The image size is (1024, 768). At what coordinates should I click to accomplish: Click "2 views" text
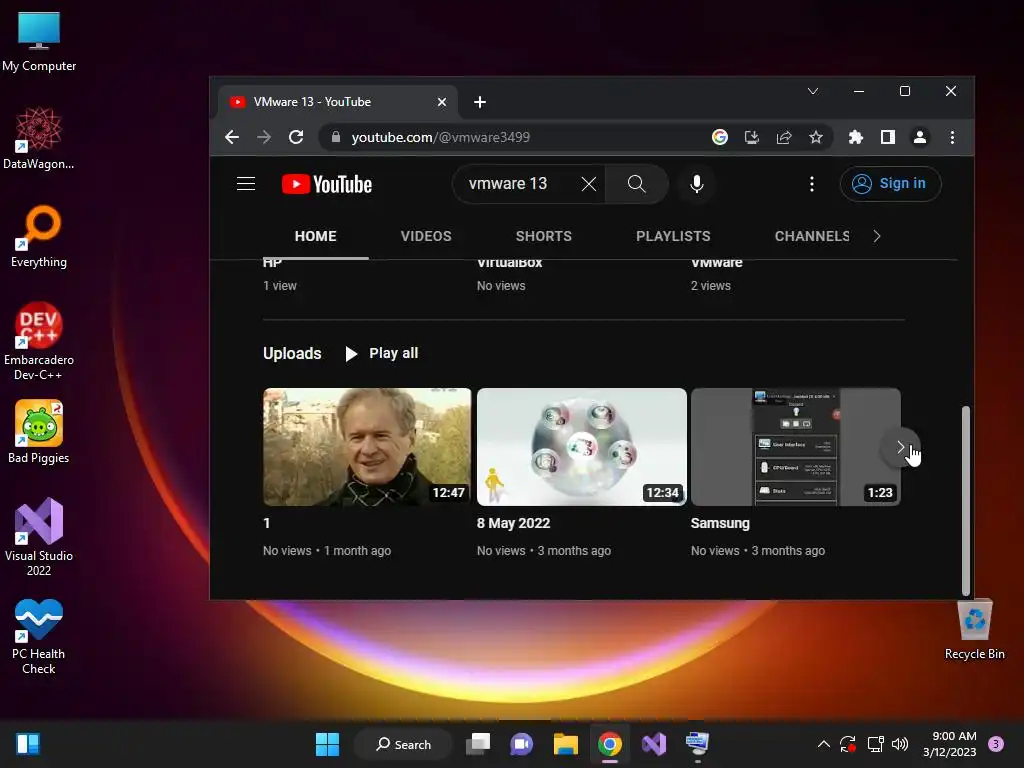[x=711, y=286]
